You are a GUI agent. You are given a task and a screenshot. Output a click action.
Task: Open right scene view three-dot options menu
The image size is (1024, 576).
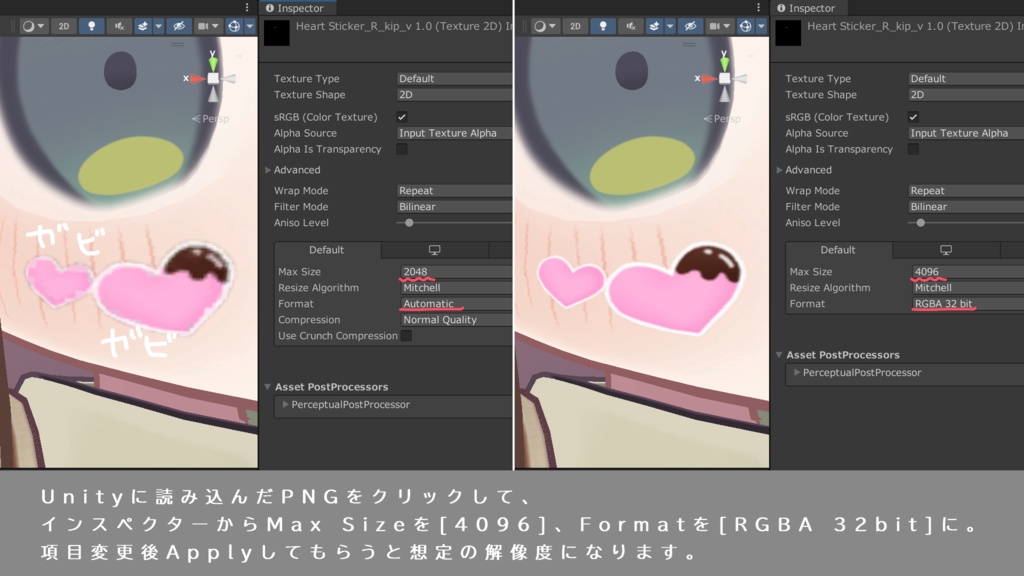(x=758, y=7)
